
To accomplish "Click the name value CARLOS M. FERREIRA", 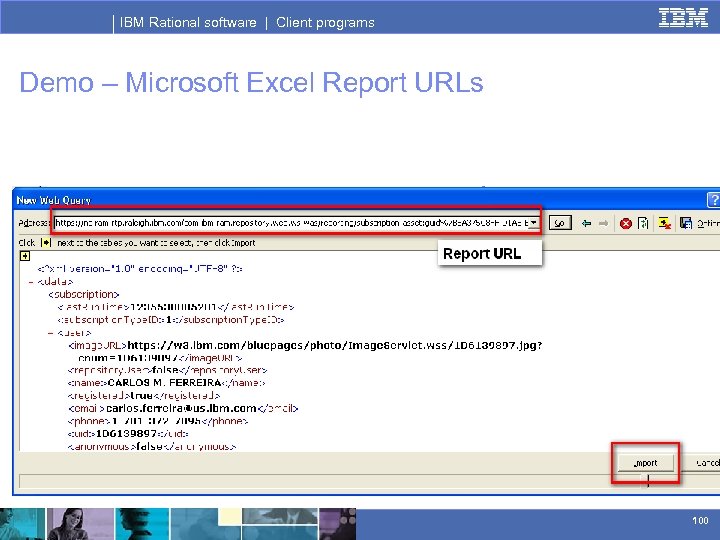I will [164, 382].
